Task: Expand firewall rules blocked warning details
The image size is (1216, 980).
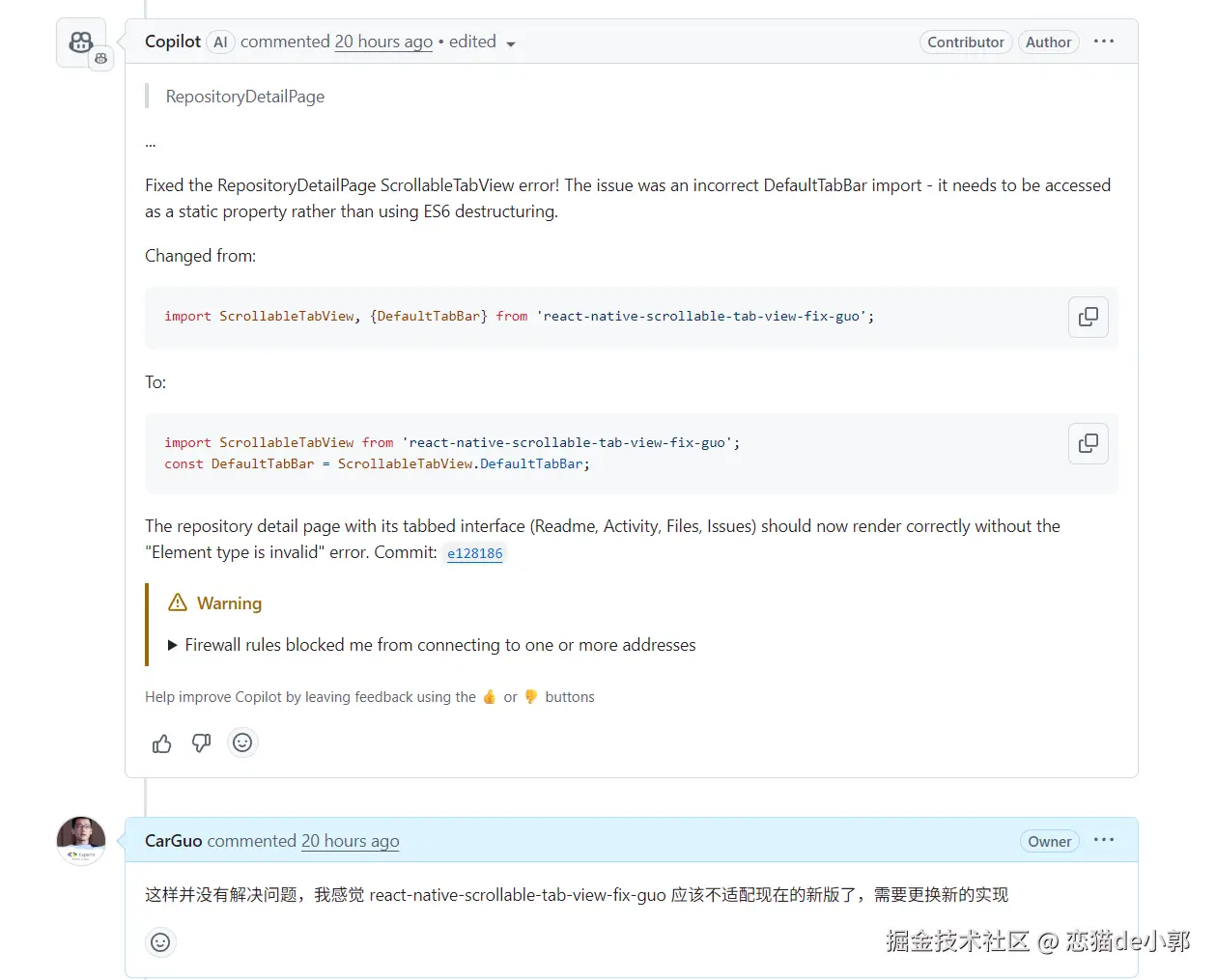Action: 432,645
